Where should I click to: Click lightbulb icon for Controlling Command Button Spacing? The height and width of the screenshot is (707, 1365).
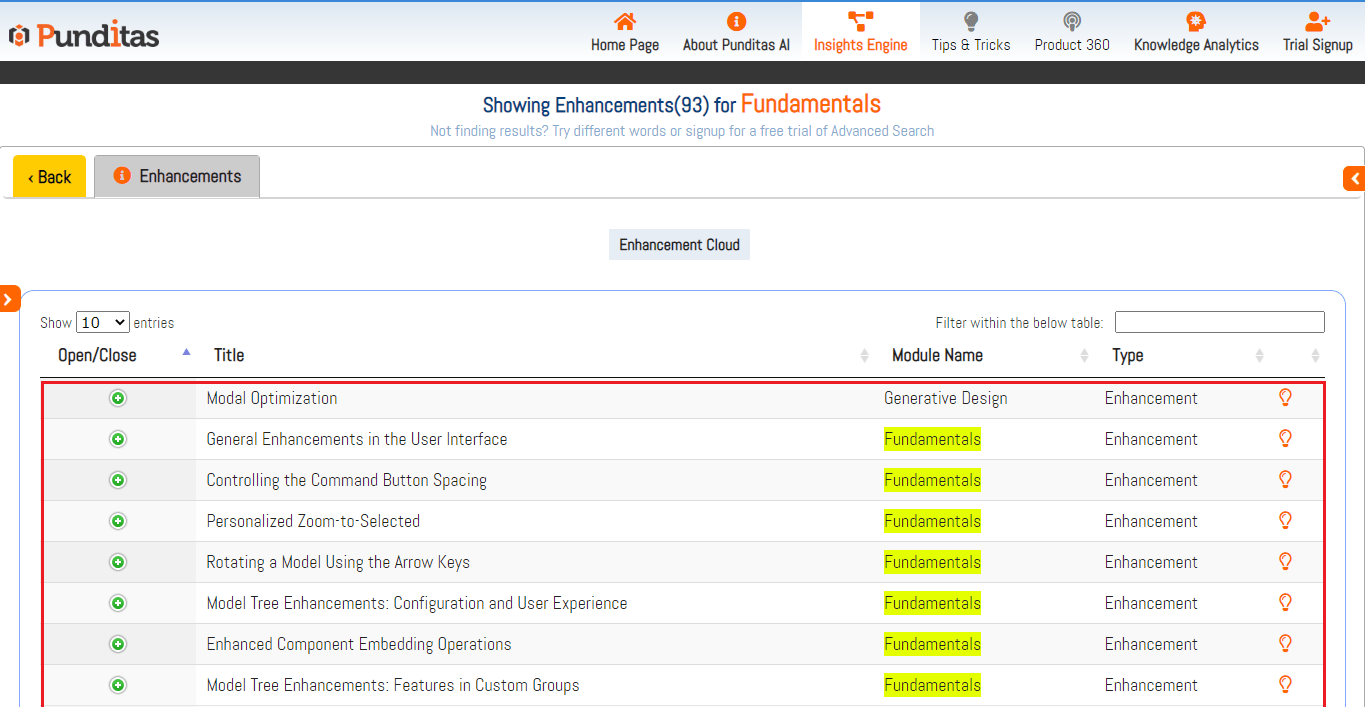click(x=1286, y=480)
